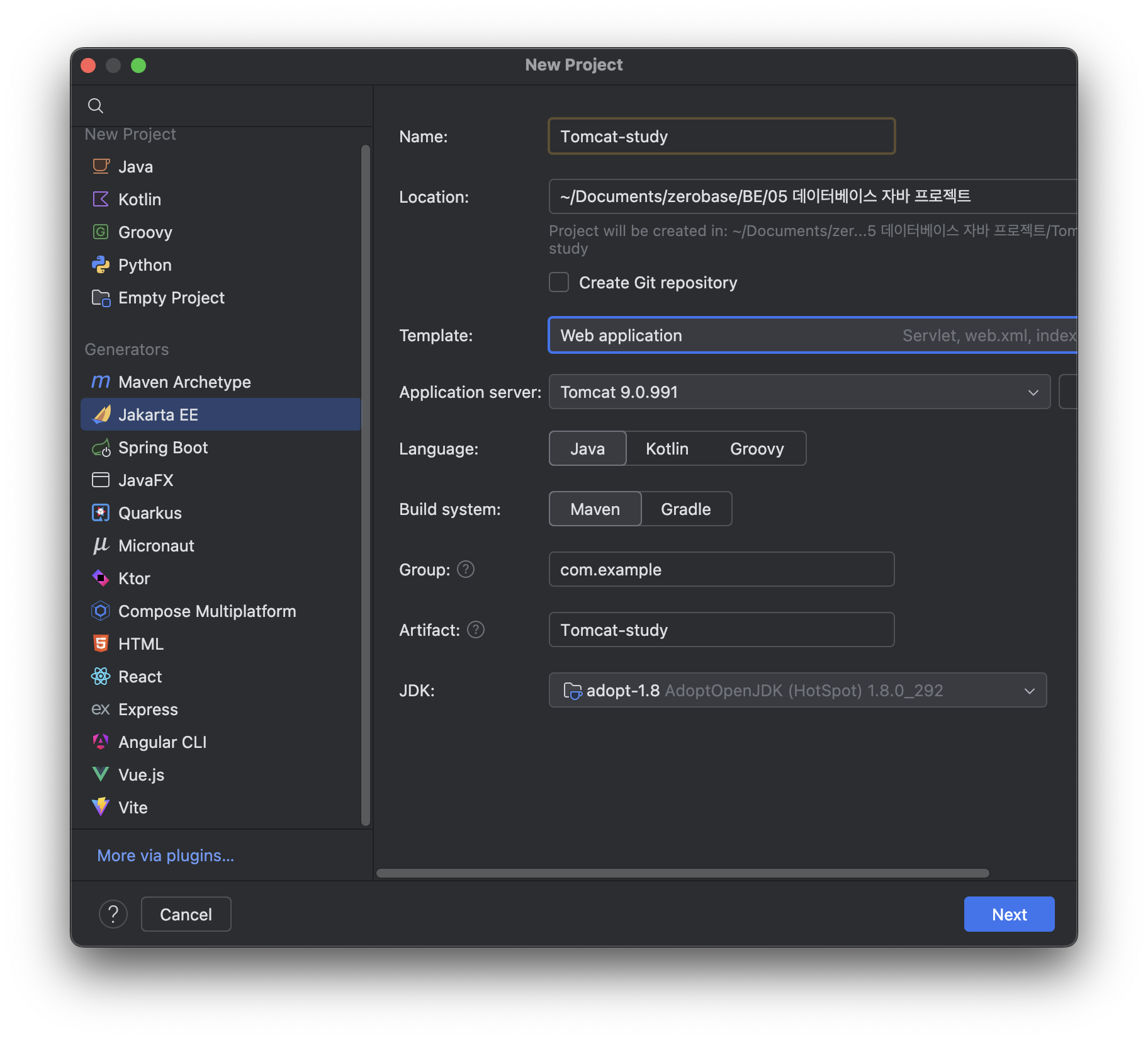Focus the Artifact field Tomcat-study

[x=721, y=630]
